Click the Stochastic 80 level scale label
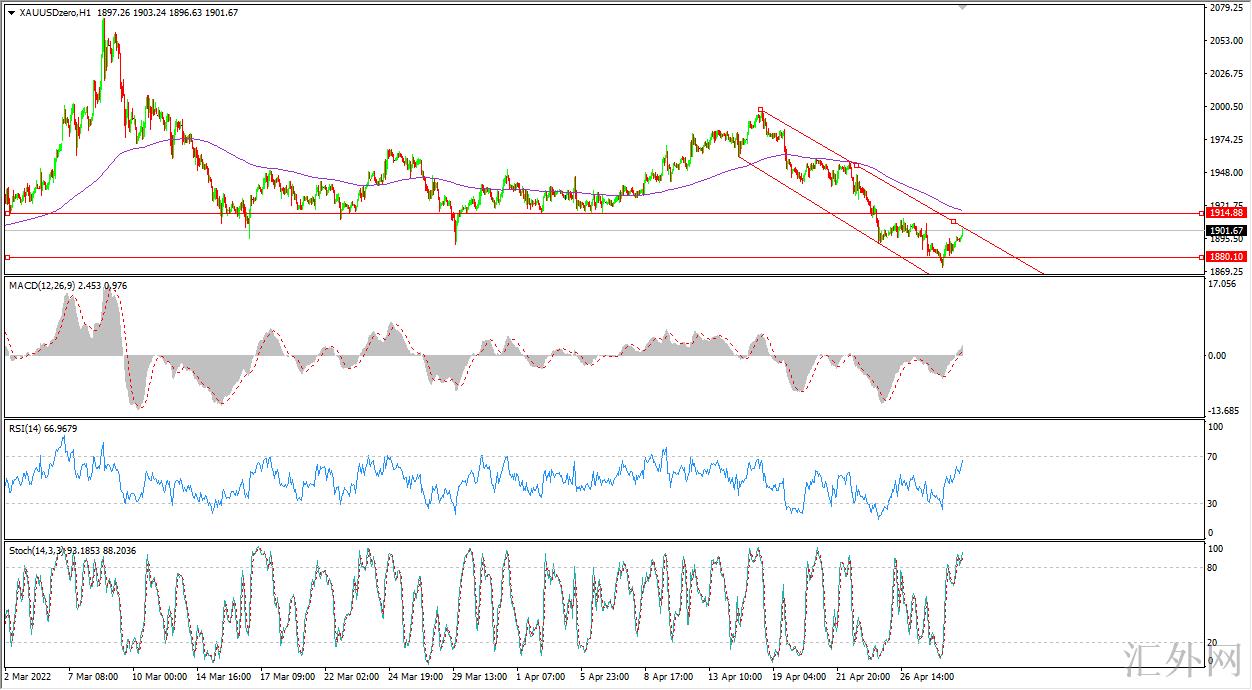Screen dimensions: 1252x690 coord(1215,568)
